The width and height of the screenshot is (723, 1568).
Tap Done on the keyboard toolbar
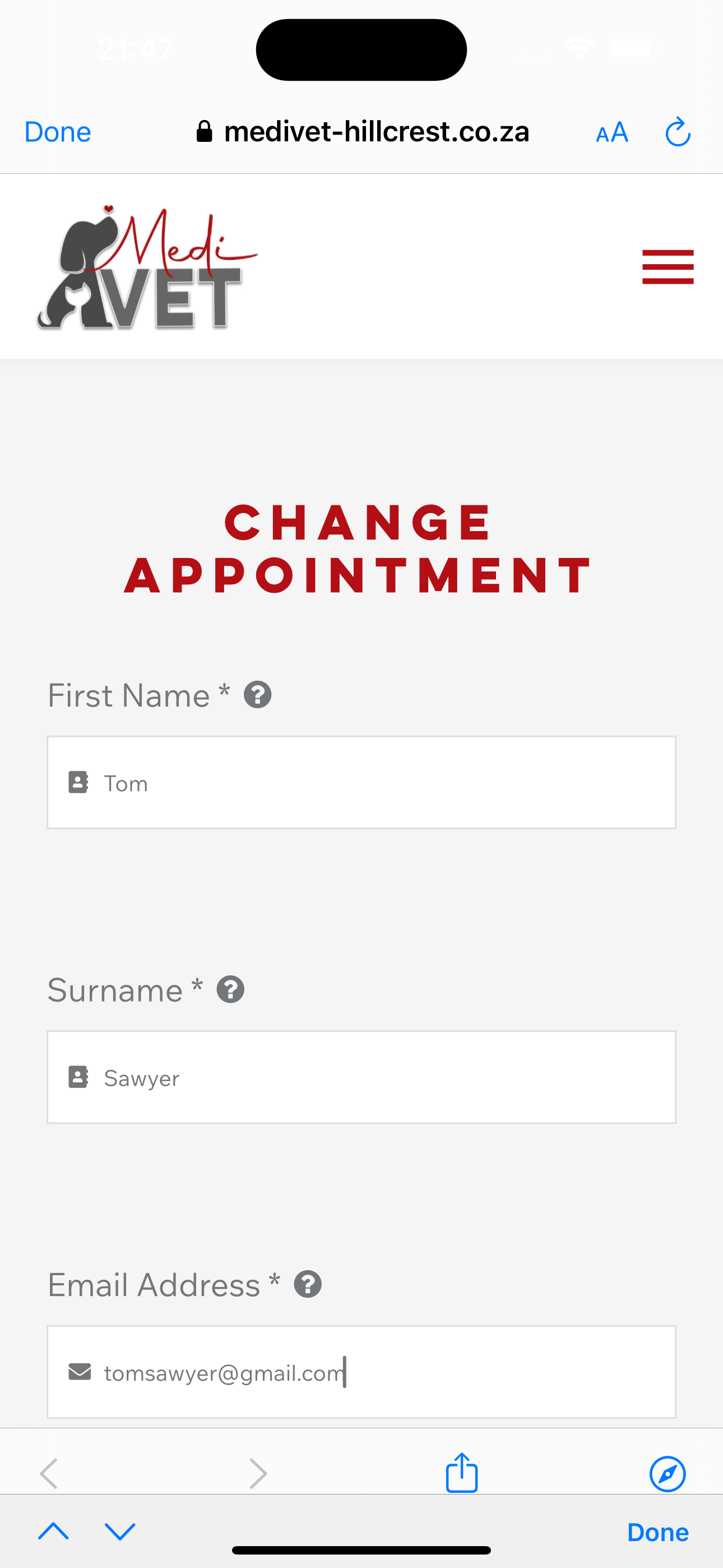click(x=657, y=1532)
